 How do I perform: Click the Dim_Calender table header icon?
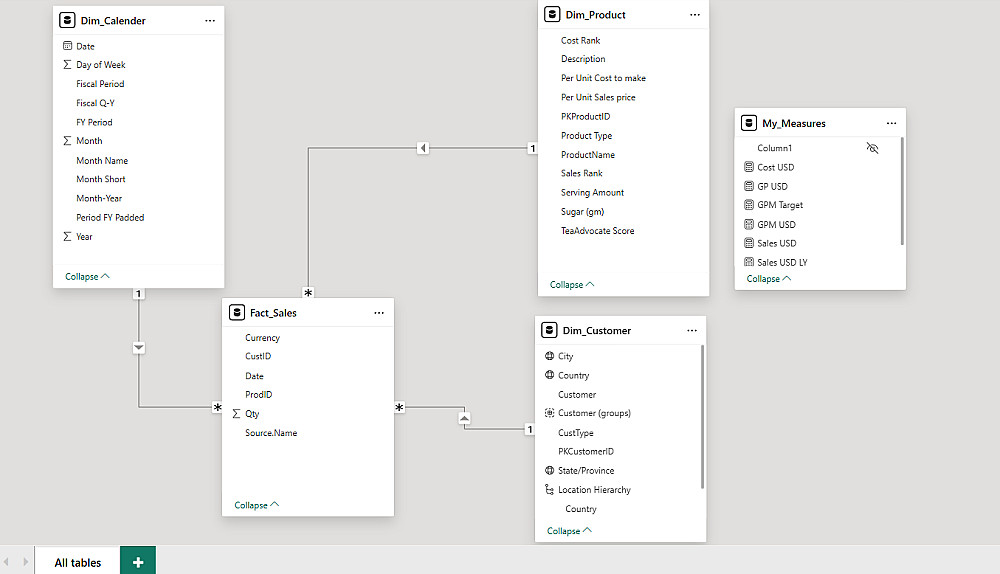67,20
